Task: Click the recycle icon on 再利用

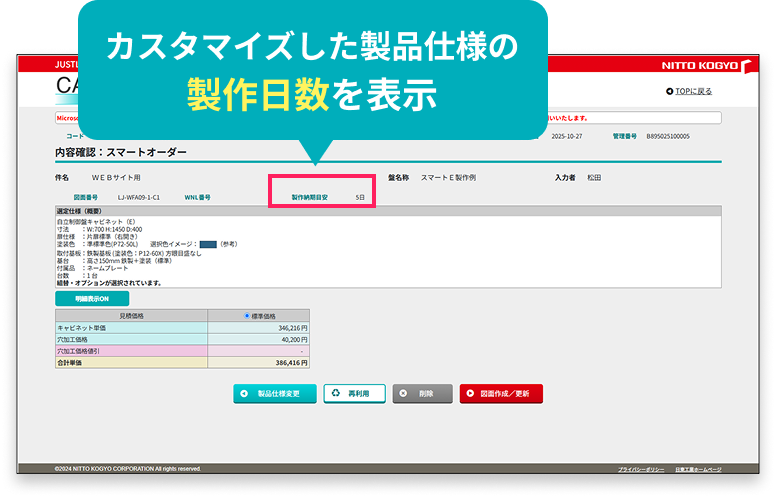Action: click(x=336, y=393)
